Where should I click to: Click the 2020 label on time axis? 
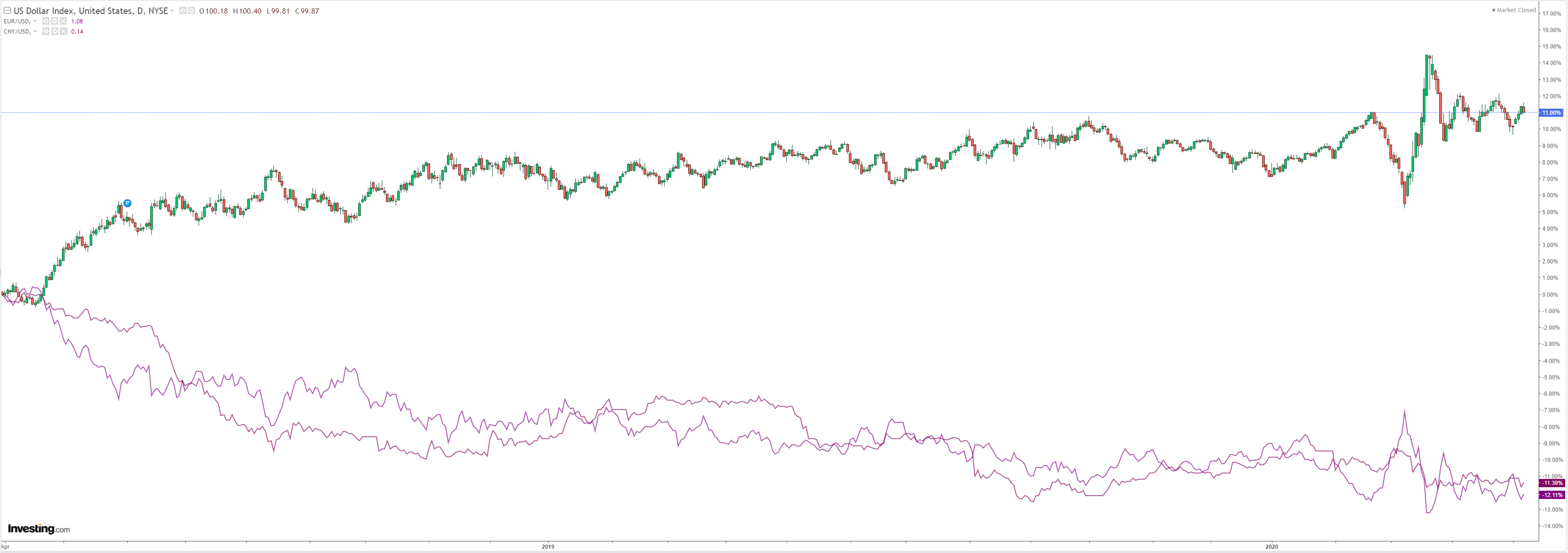tap(1272, 546)
